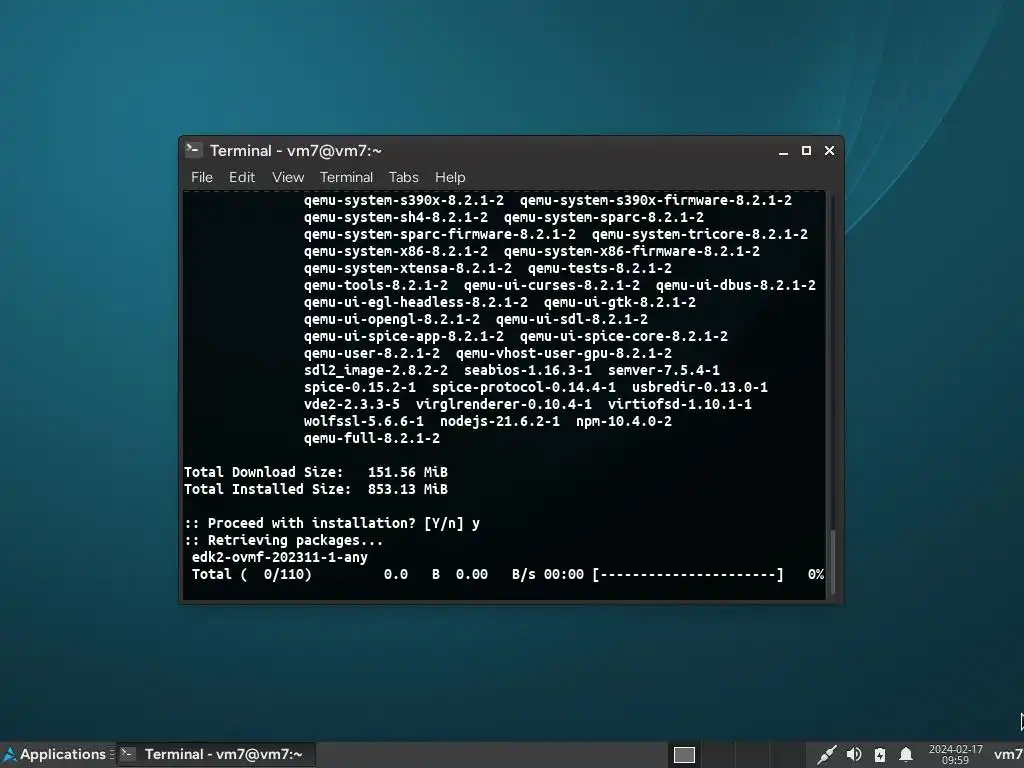This screenshot has width=1024, height=768.
Task: Click the 'npm-10.4.0-2' package name
Action: [x=624, y=421]
